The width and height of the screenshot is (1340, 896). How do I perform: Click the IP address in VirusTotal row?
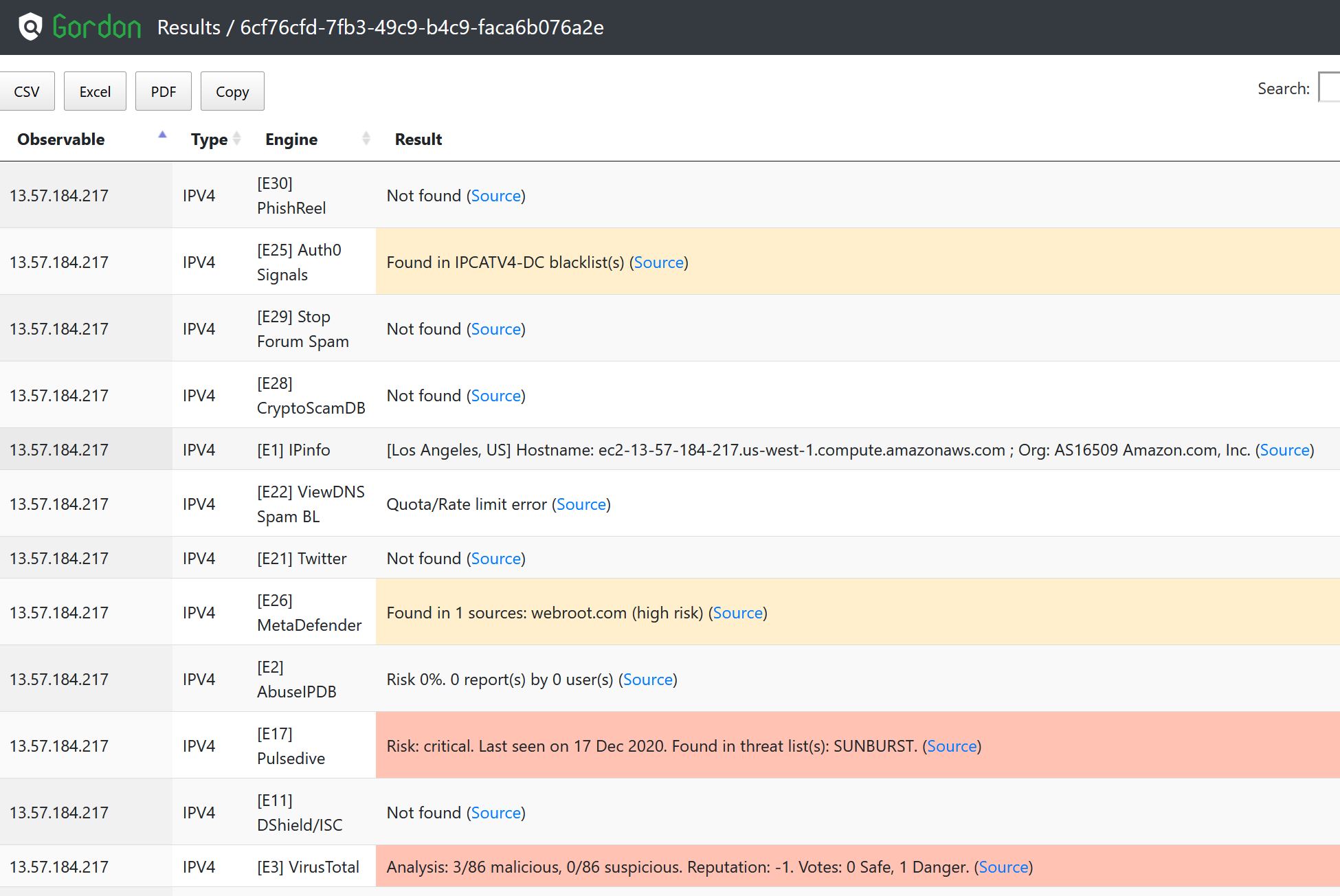click(59, 867)
